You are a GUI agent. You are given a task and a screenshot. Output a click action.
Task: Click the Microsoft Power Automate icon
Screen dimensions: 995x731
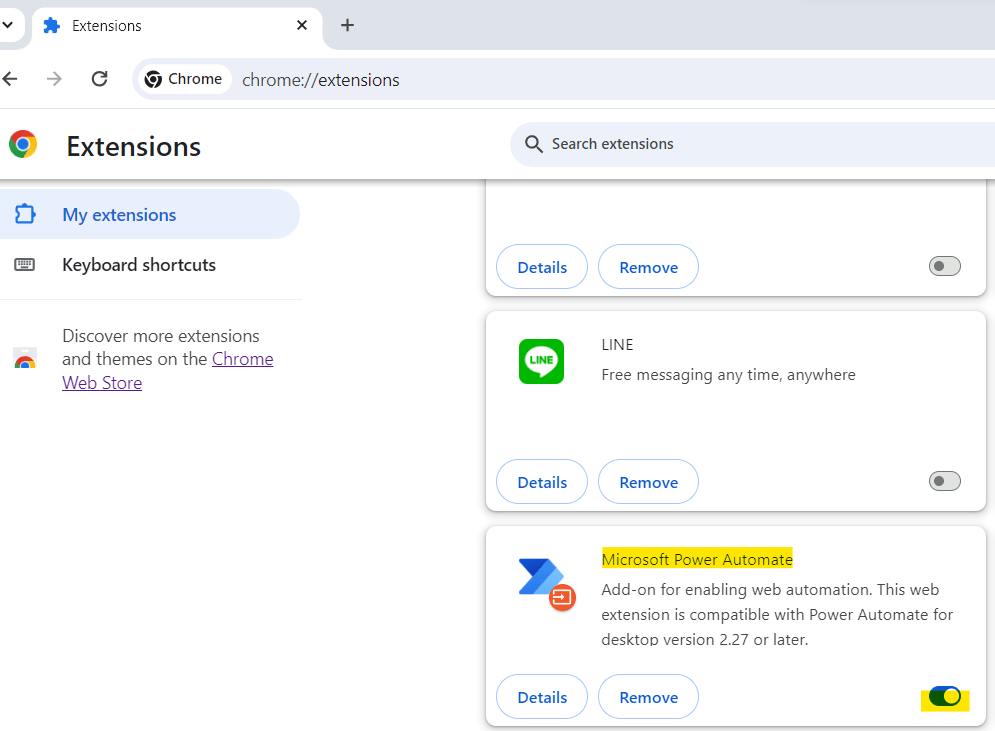(545, 582)
